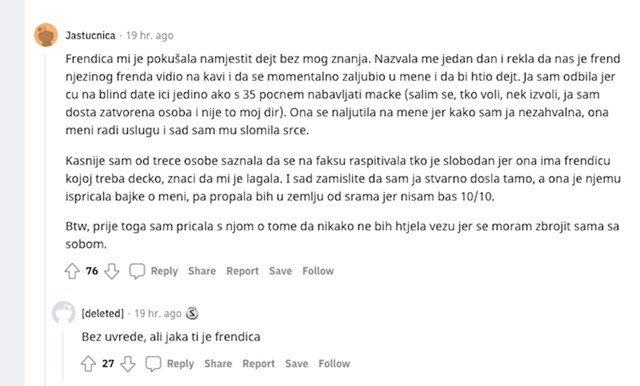
Task: Open Jastucnica's username profile link
Action: [x=91, y=35]
